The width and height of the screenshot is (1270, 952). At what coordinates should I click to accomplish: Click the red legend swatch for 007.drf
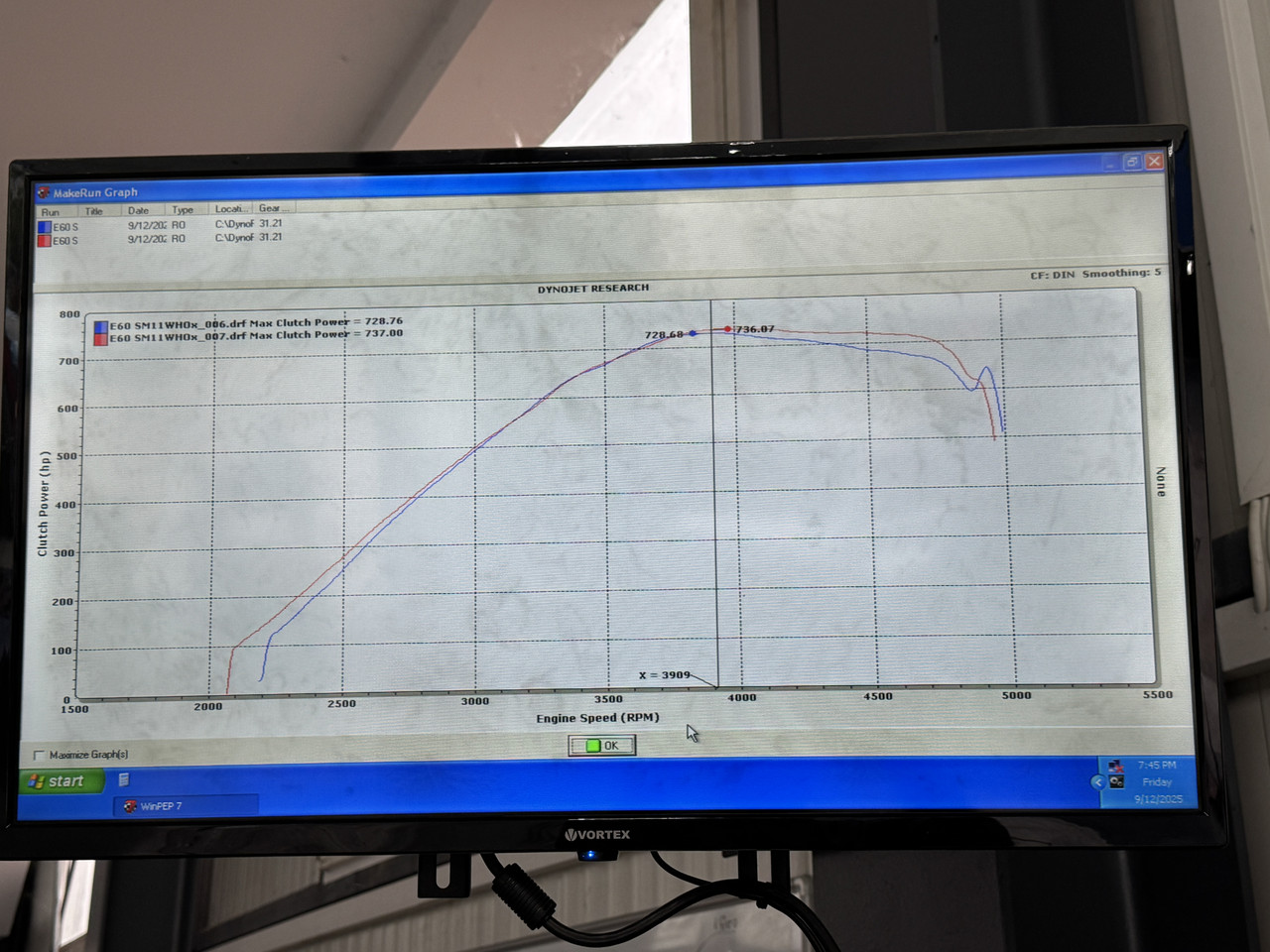click(x=101, y=339)
